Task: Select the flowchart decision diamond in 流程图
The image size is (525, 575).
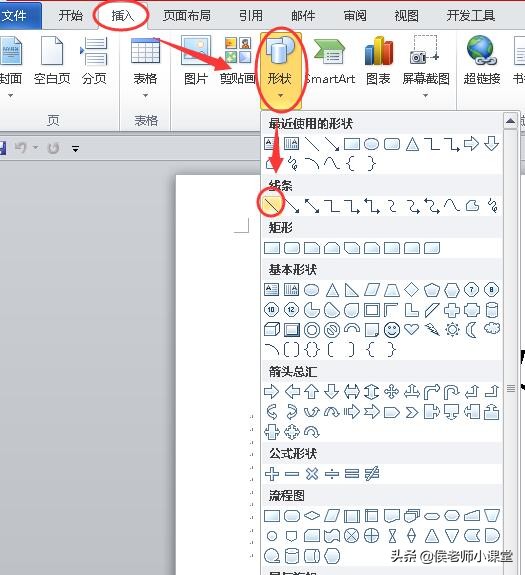Action: pyautogui.click(x=312, y=516)
